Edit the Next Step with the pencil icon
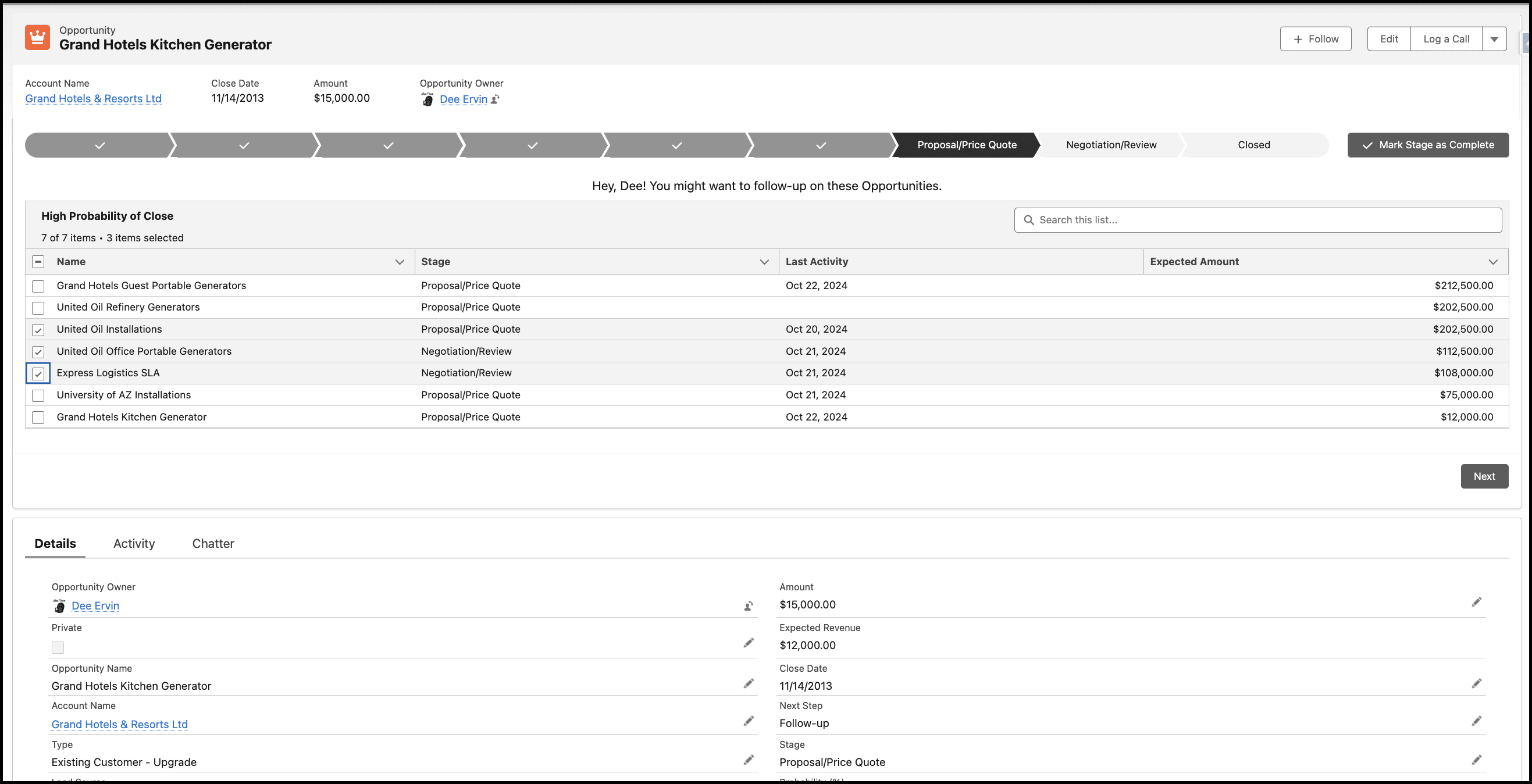The height and width of the screenshot is (784, 1532). click(x=1476, y=721)
